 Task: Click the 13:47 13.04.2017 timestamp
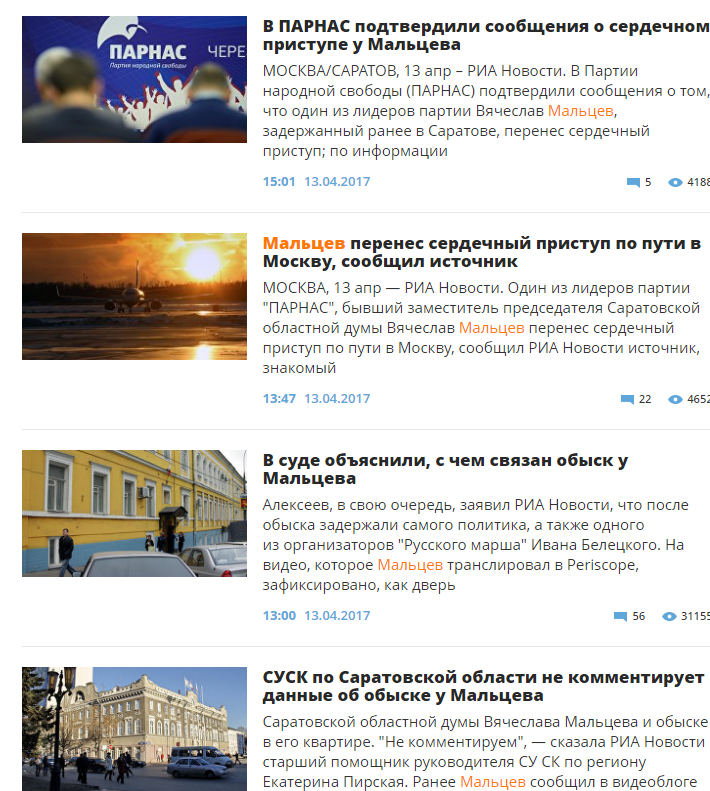(316, 399)
